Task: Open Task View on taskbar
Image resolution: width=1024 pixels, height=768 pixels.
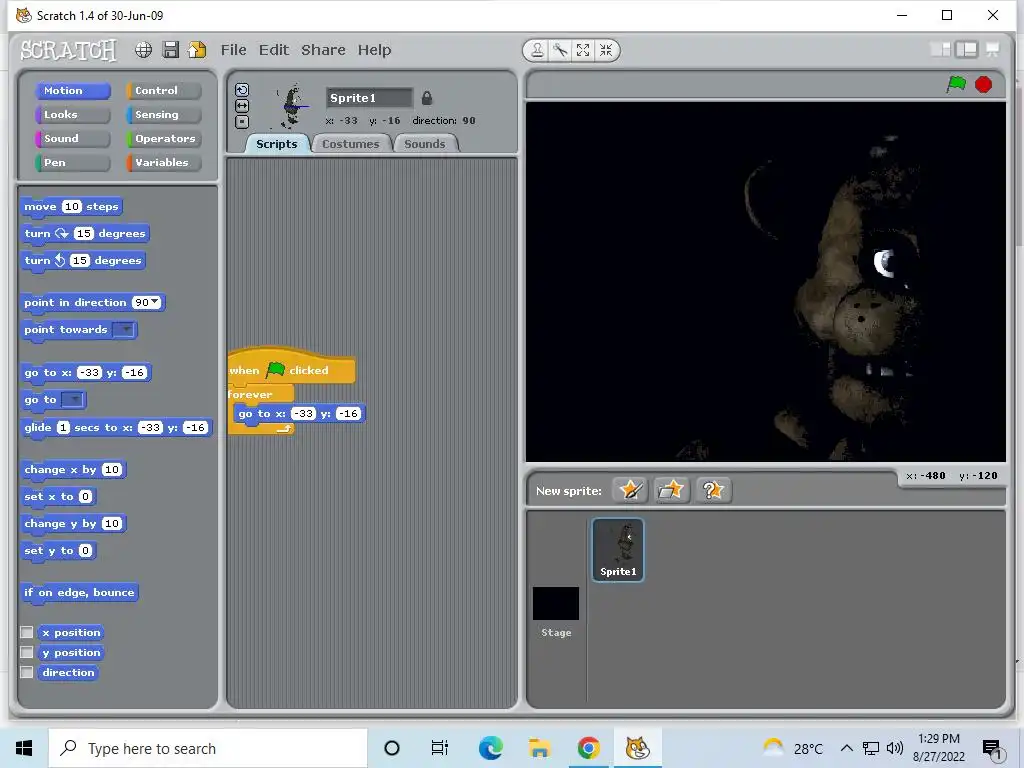Action: click(x=440, y=748)
